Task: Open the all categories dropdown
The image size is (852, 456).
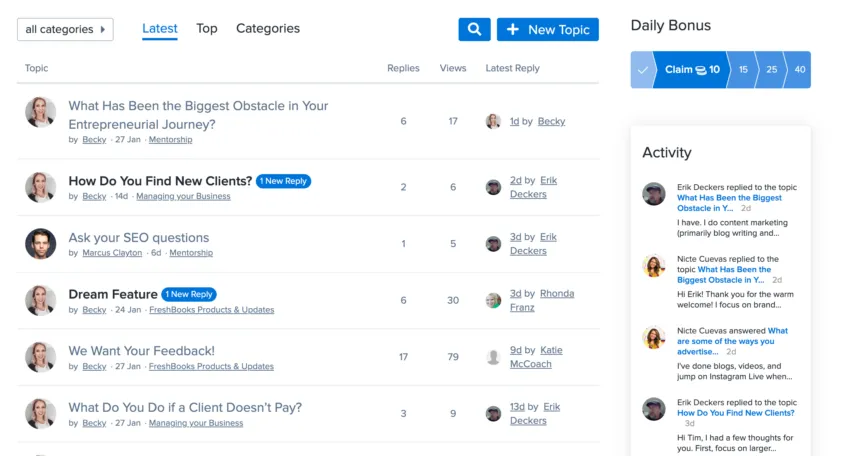Action: (x=65, y=30)
